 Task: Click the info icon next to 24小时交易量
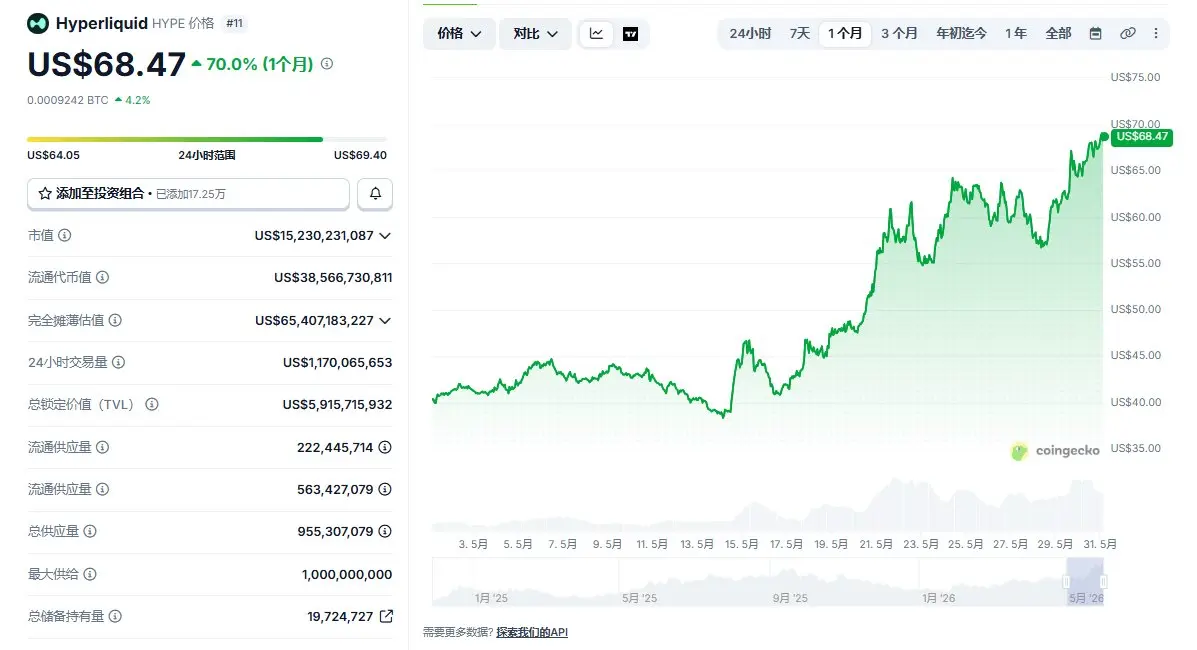[x=118, y=362]
